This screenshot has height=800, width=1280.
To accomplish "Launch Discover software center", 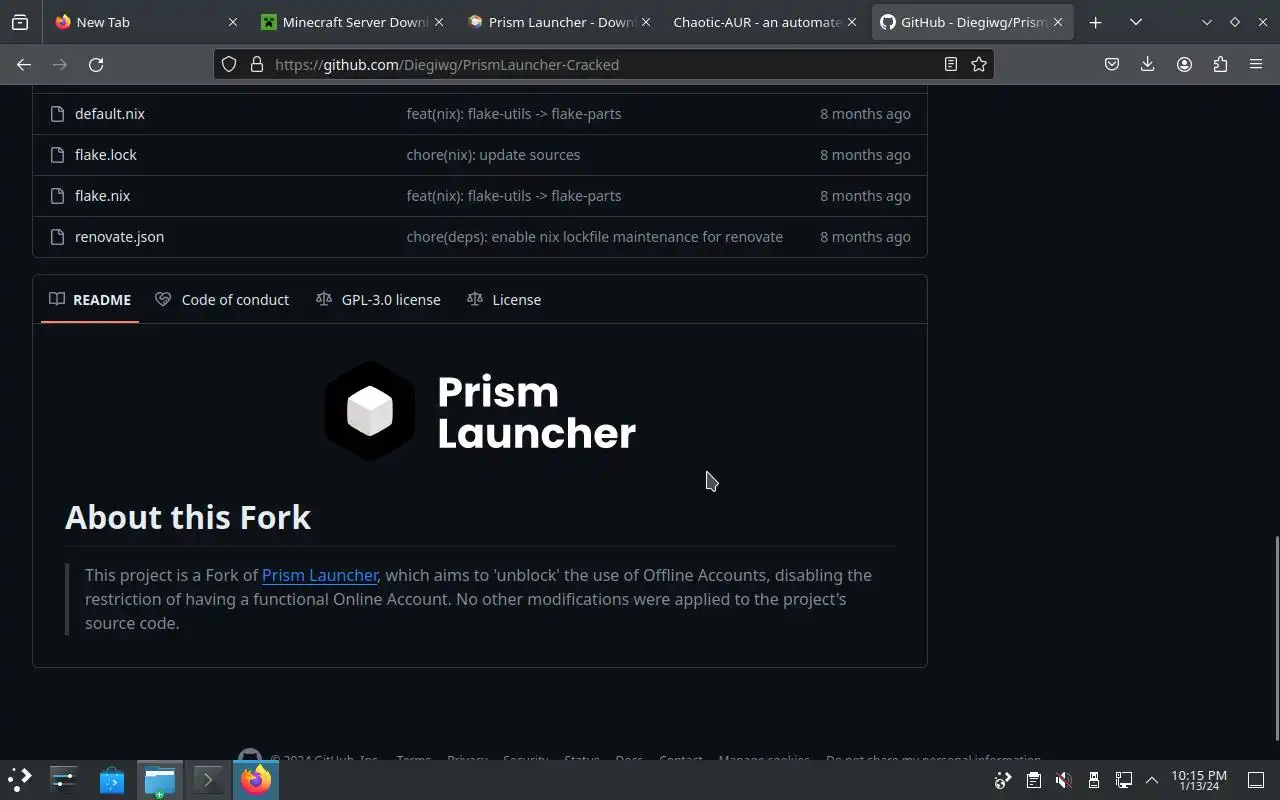I will pos(112,779).
